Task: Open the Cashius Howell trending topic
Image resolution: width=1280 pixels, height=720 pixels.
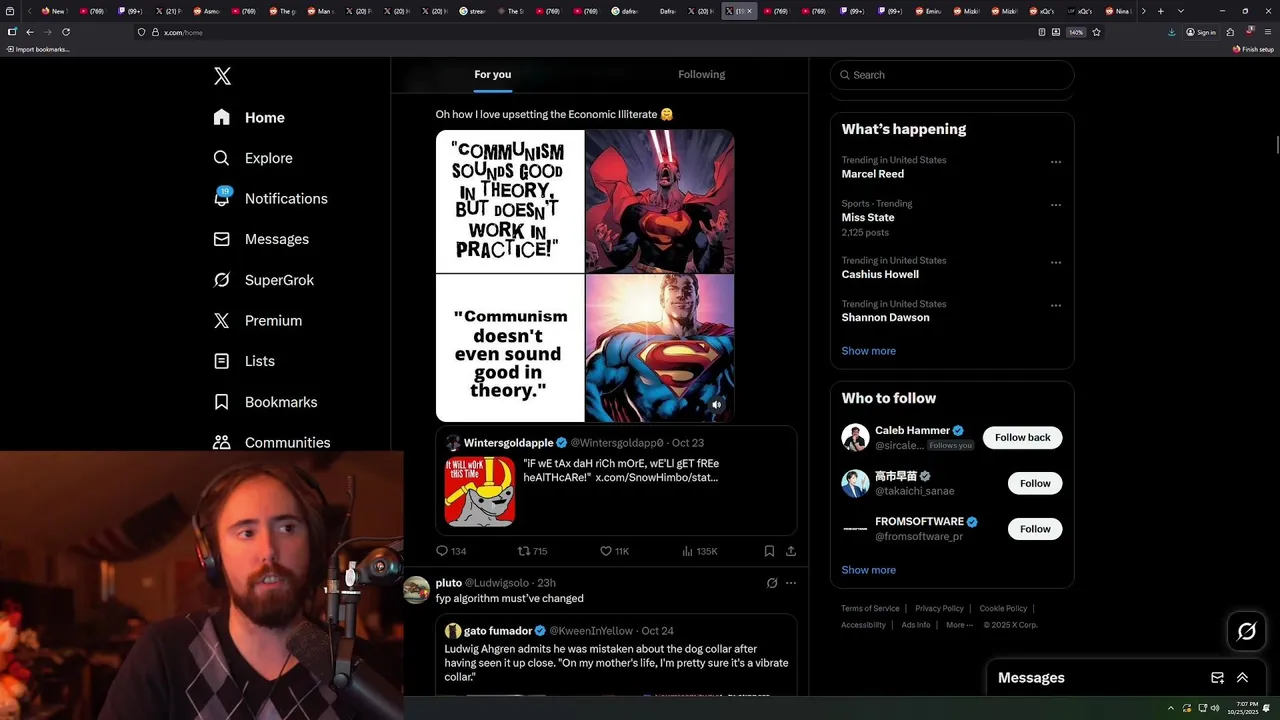Action: (879, 274)
